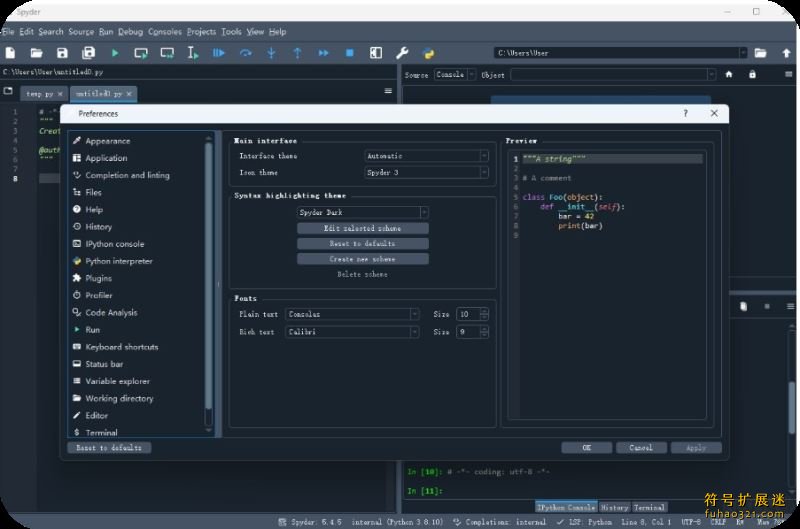This screenshot has height=529, width=800.
Task: Click browse tabs icon in editor
Action: 8,91
